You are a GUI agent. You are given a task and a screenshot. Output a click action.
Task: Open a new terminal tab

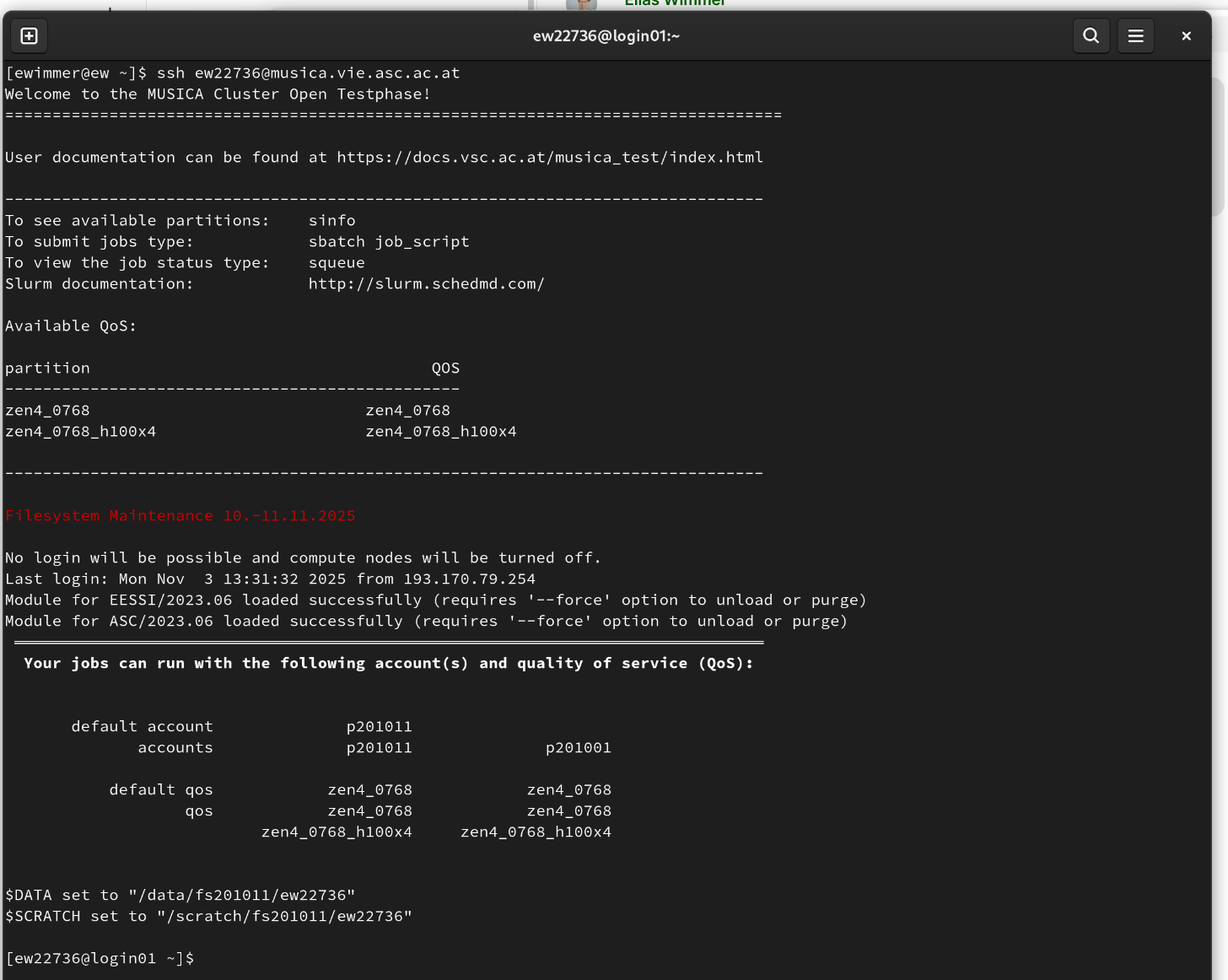[29, 35]
